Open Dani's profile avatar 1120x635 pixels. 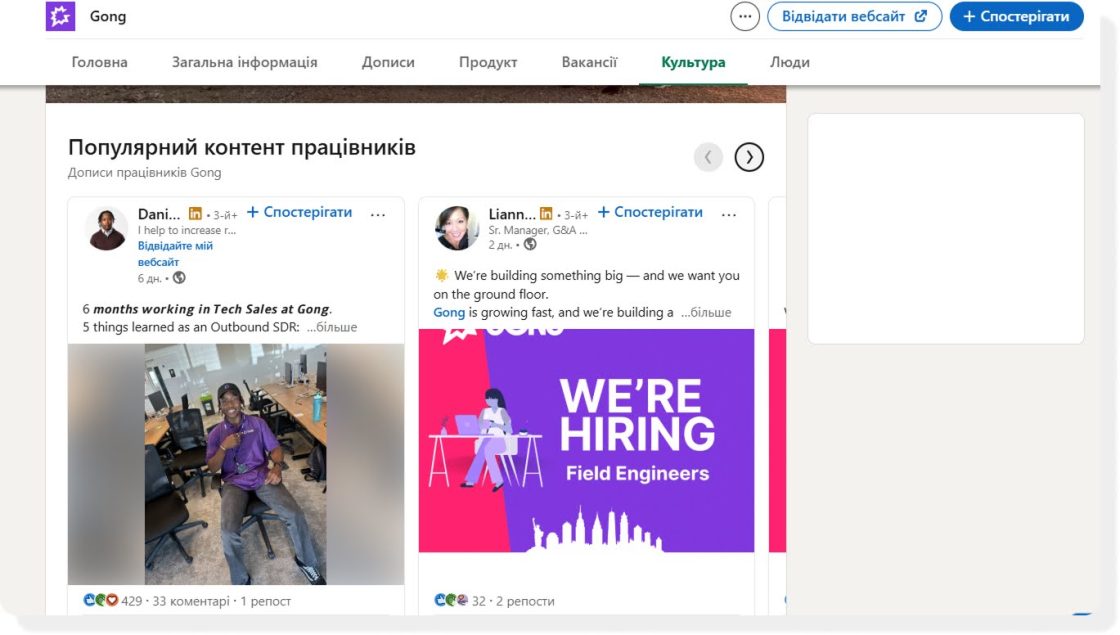pyautogui.click(x=106, y=229)
